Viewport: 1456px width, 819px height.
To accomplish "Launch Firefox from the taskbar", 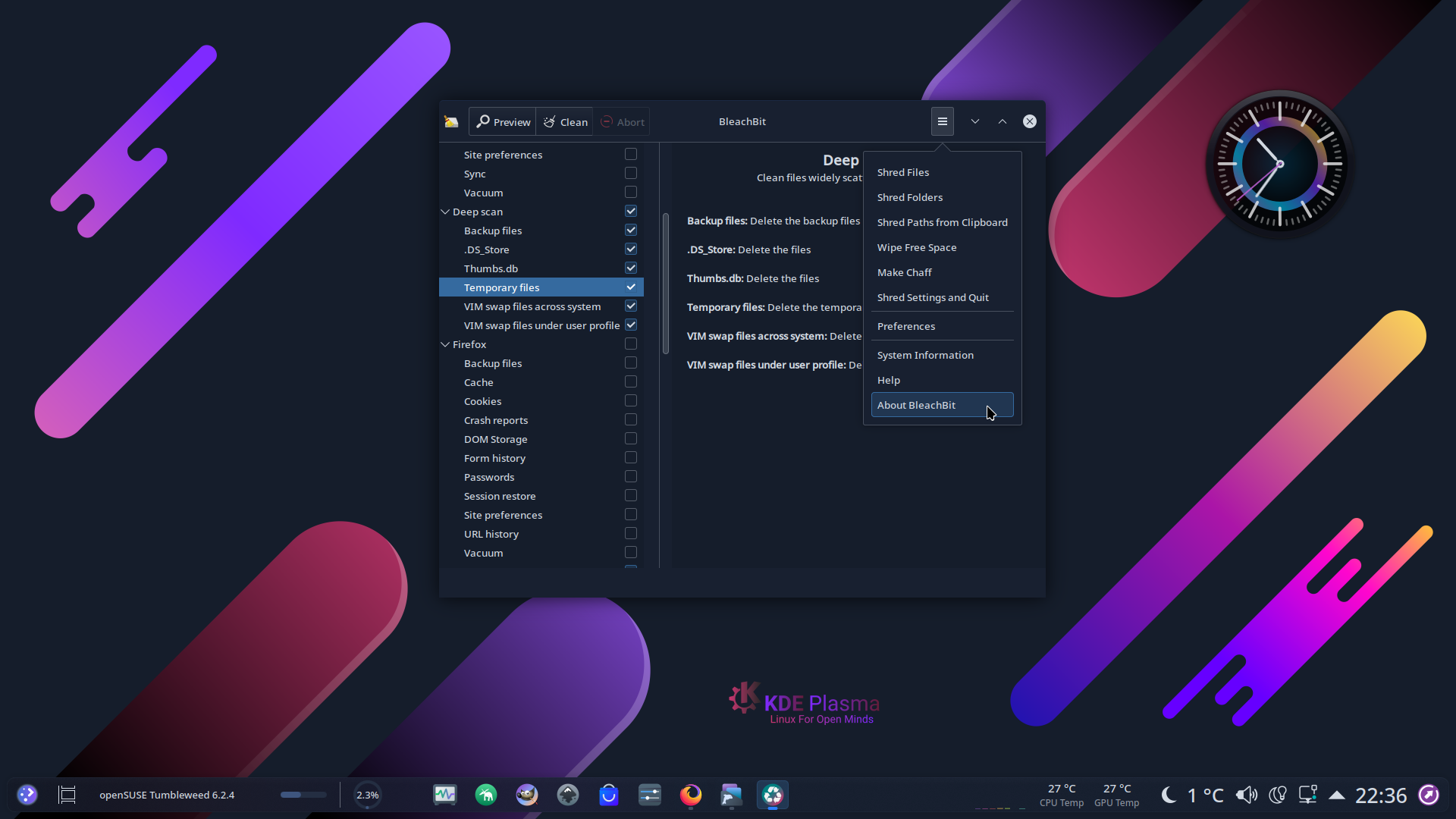I will [691, 795].
